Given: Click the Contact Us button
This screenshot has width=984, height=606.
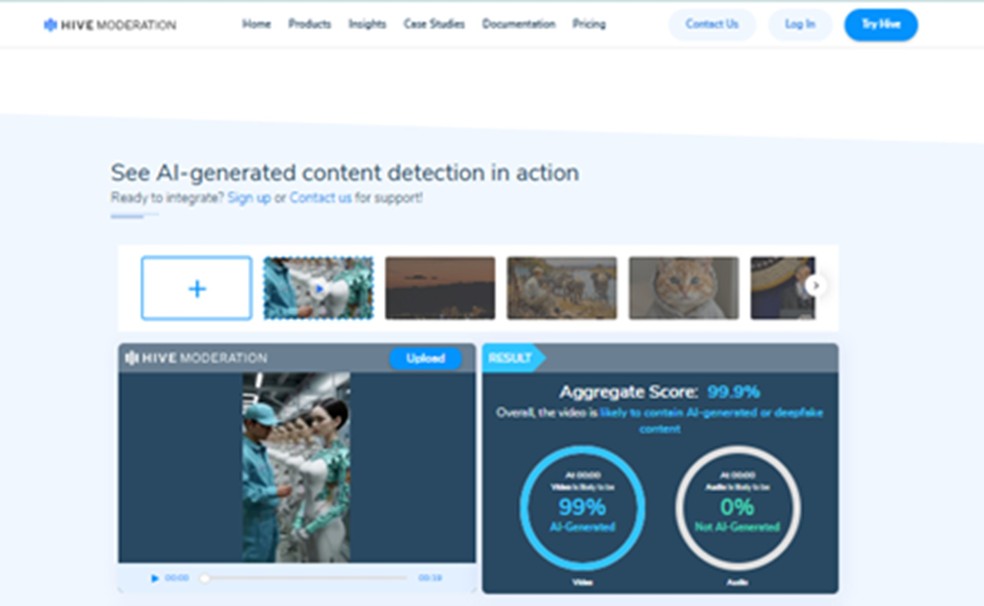Looking at the screenshot, I should click(712, 24).
